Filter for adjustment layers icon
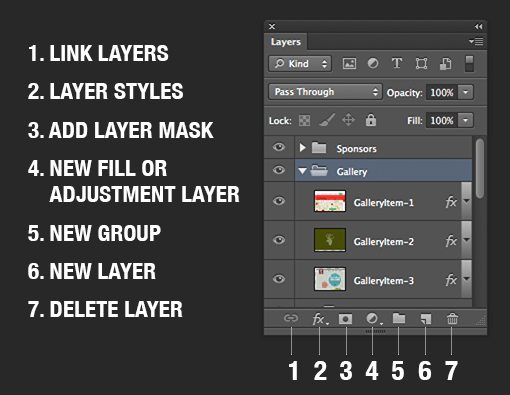The width and height of the screenshot is (510, 395). [373, 63]
